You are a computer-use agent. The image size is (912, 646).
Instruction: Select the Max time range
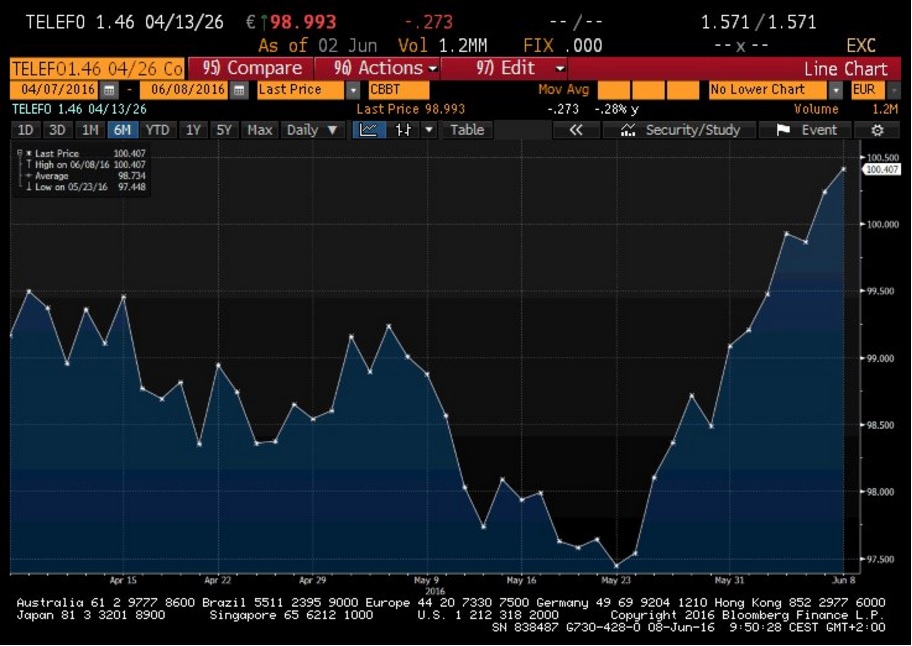259,130
